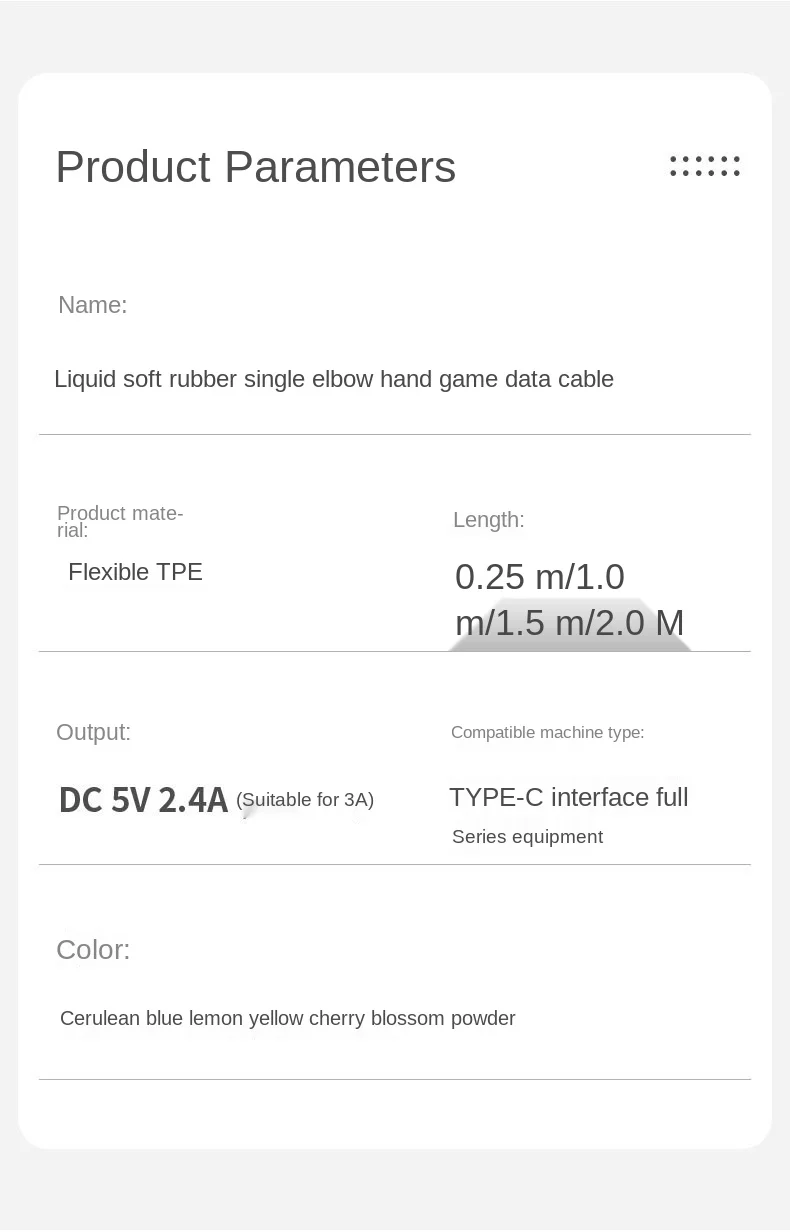Click the TYPE-C interface full text
Viewport: 790px width, 1232px height.
point(568,797)
